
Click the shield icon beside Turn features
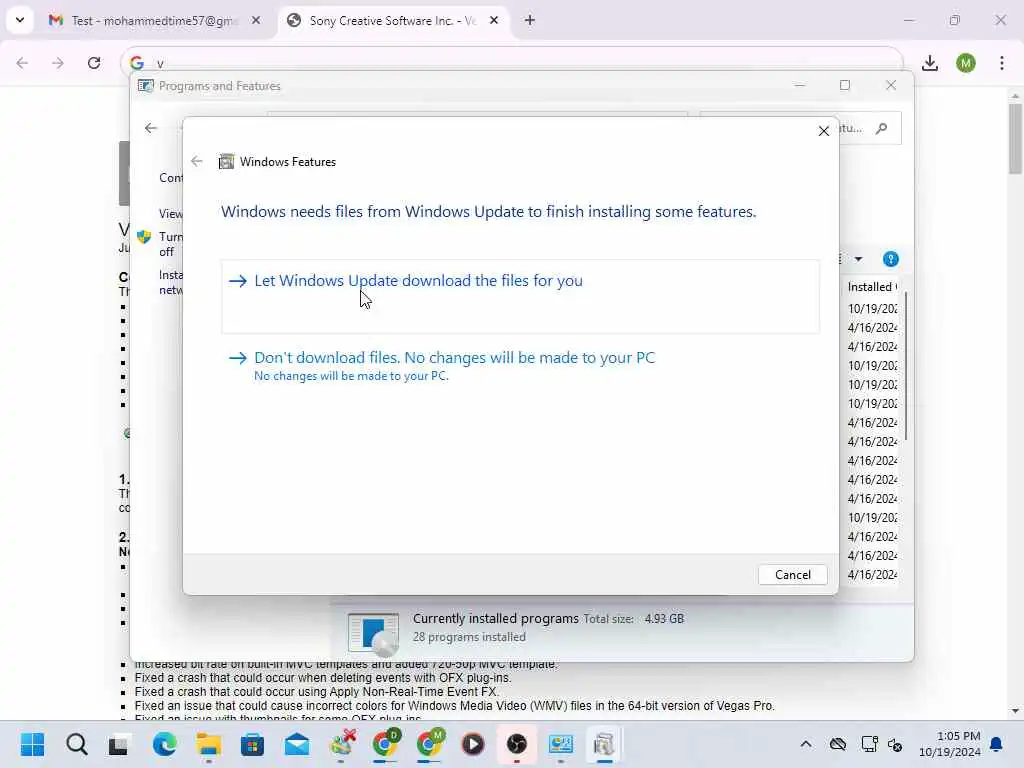[x=144, y=236]
